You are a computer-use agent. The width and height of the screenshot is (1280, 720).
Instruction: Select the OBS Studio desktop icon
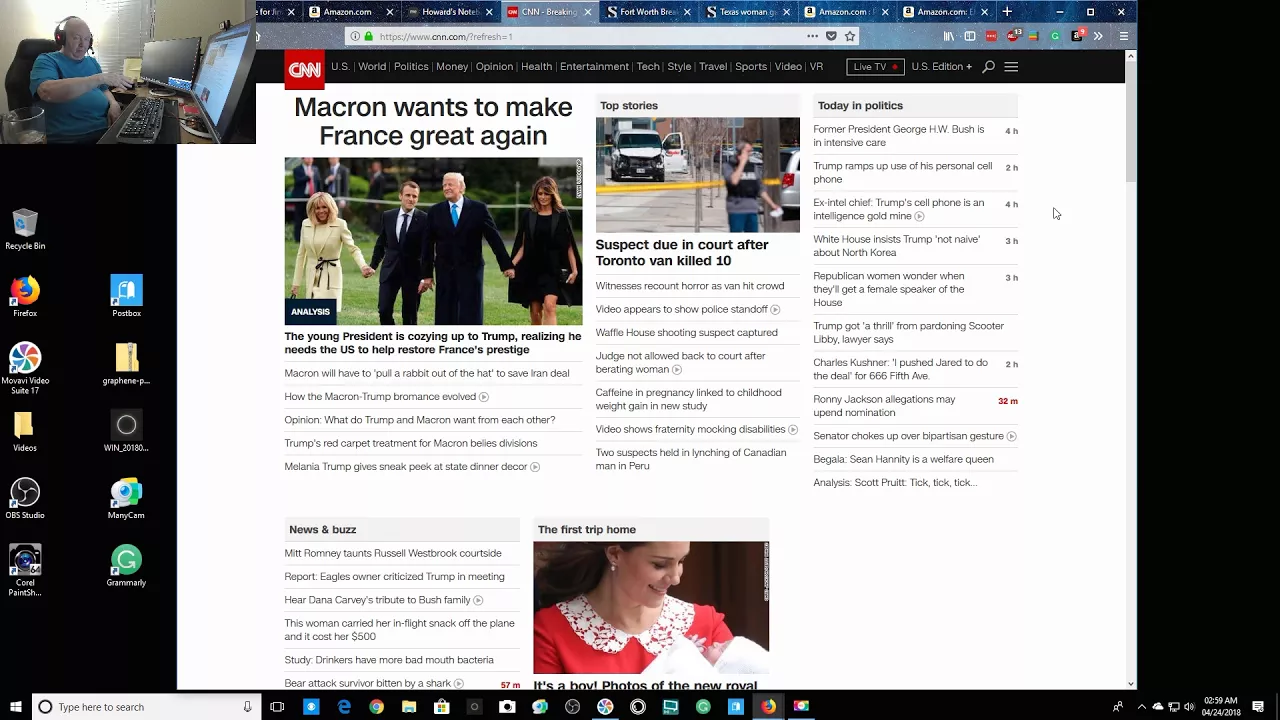point(25,499)
